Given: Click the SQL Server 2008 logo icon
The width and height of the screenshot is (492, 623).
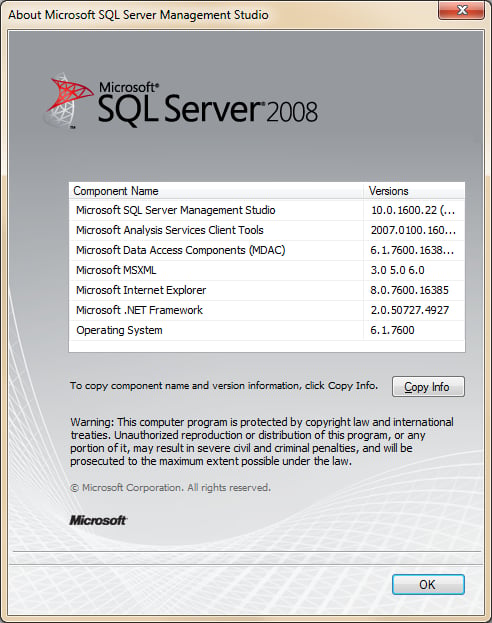Looking at the screenshot, I should coord(68,101).
